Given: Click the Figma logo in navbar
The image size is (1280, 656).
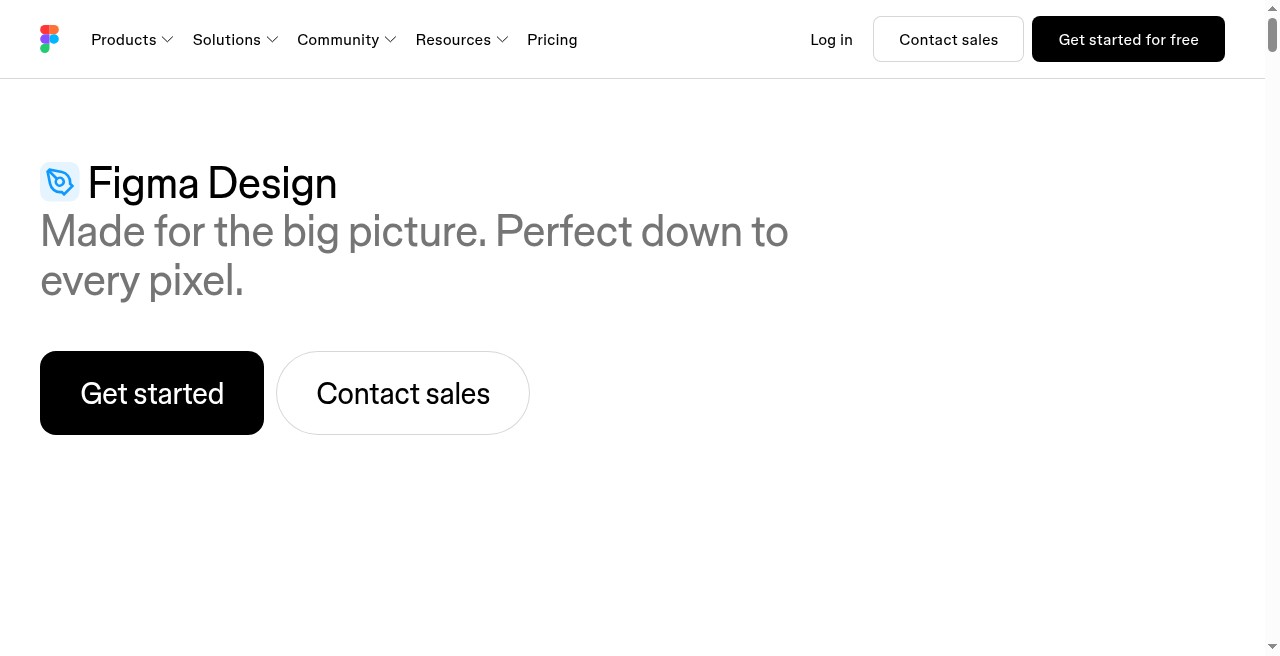Looking at the screenshot, I should click(x=49, y=39).
